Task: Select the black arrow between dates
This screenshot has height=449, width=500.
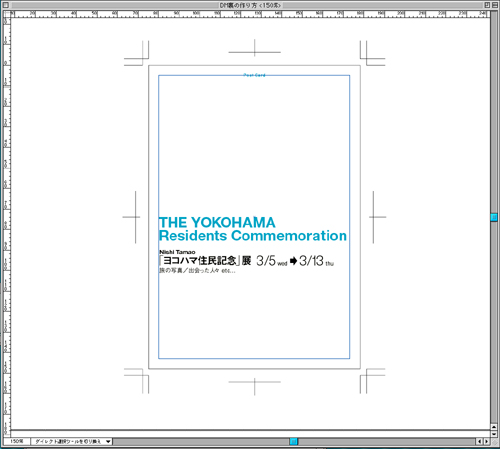Action: pos(293,261)
